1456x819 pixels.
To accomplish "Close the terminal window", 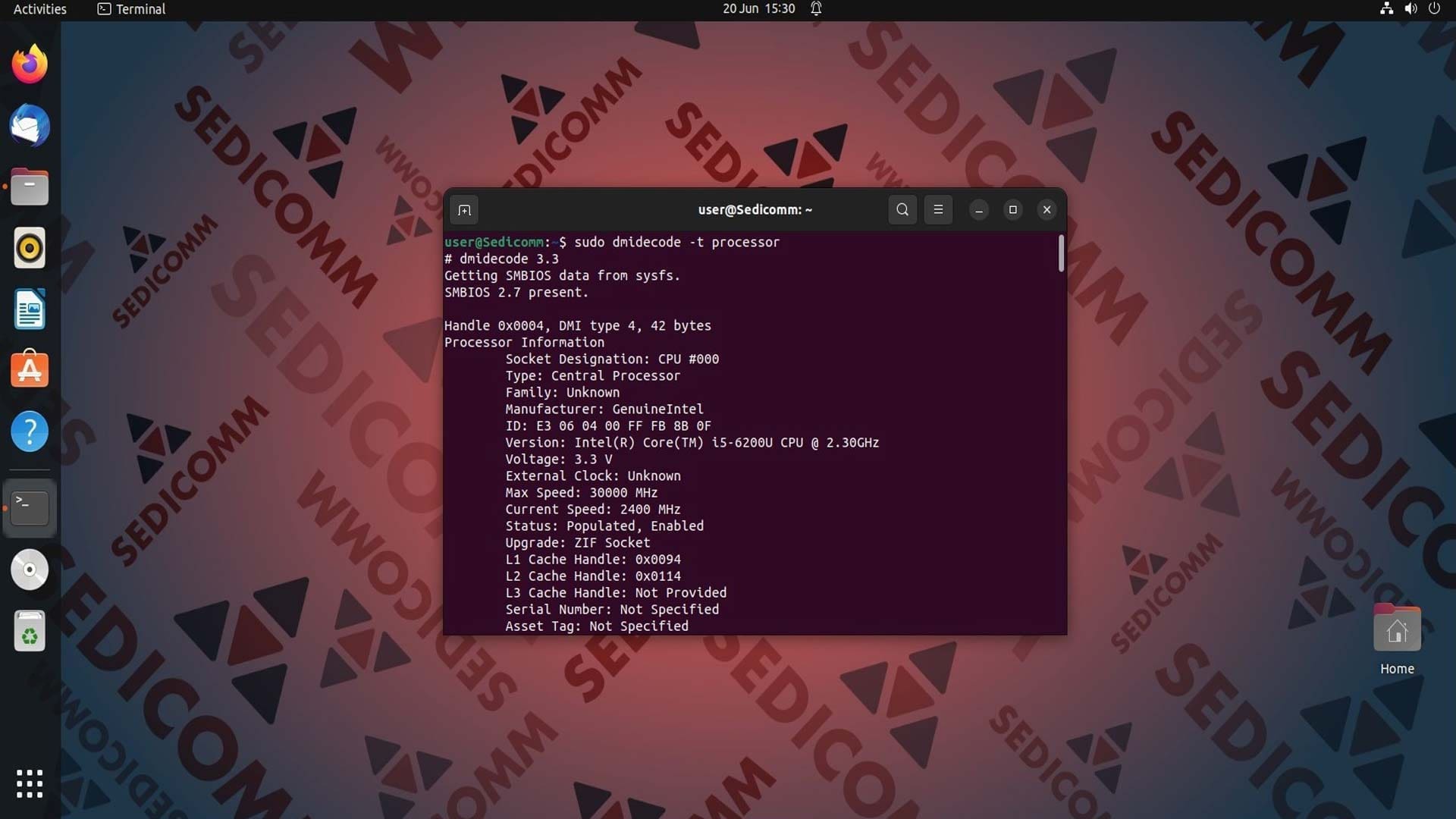I will (x=1047, y=210).
